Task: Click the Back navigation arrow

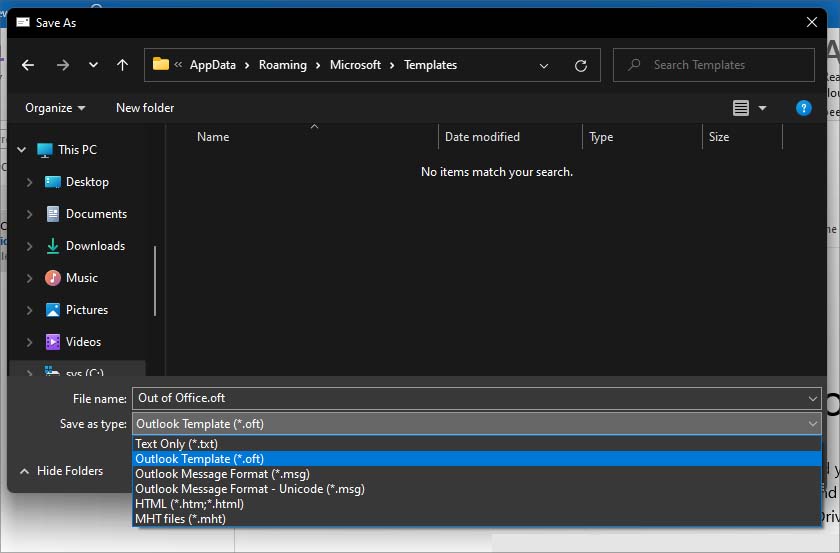Action: tap(28, 65)
